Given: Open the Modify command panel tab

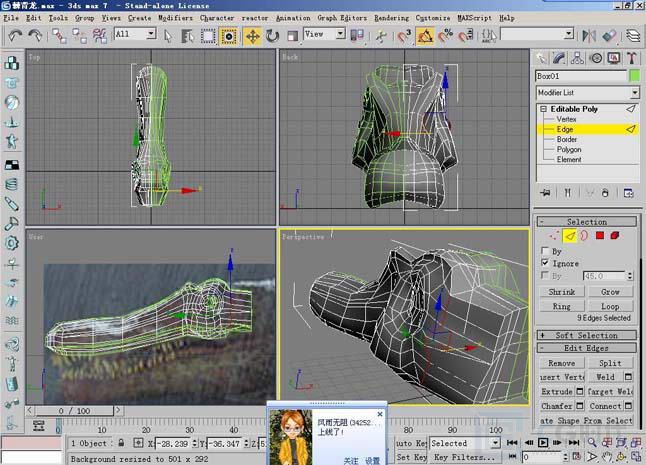Looking at the screenshot, I should coord(559,58).
